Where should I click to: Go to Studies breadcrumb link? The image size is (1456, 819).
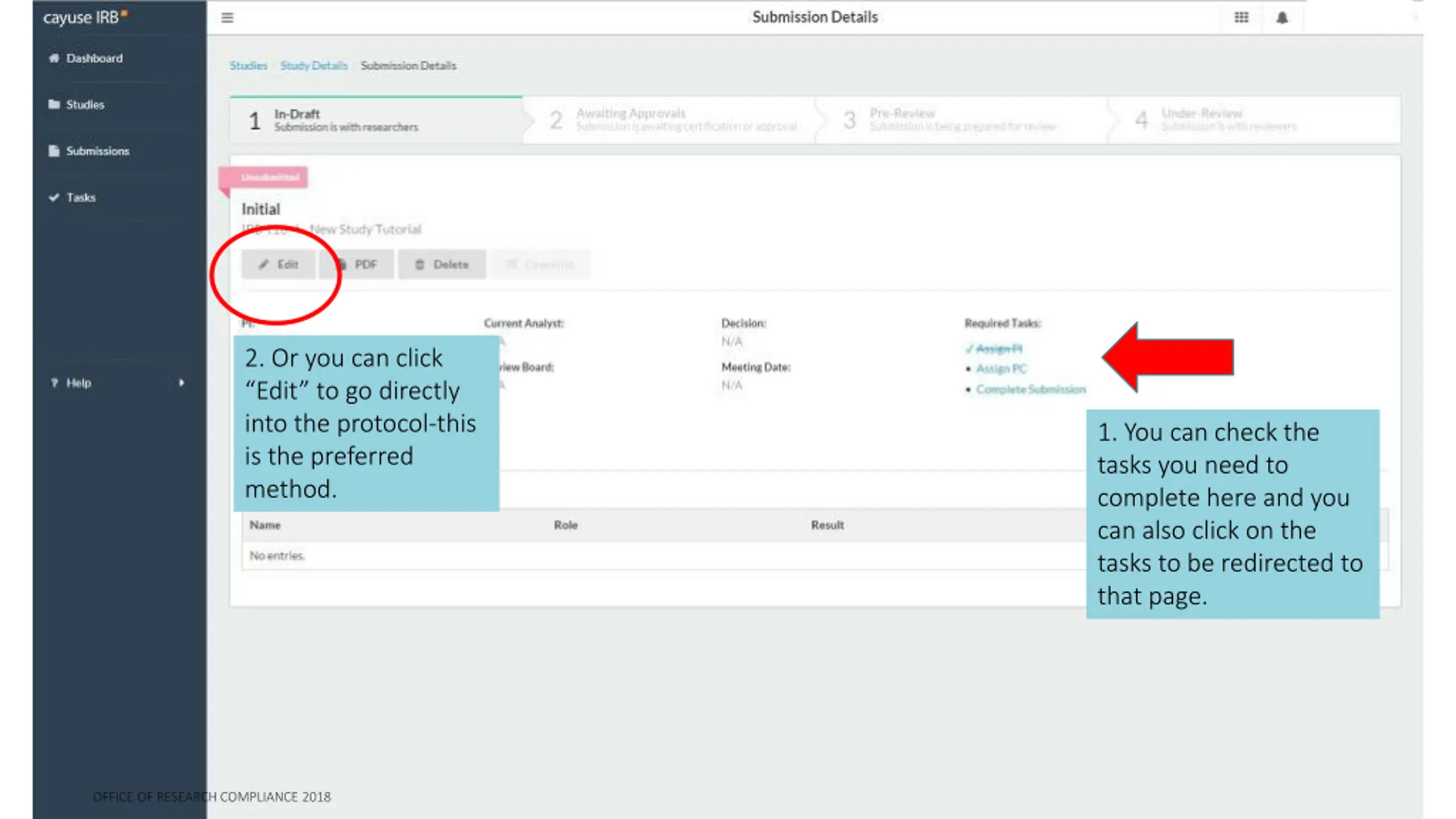(248, 65)
